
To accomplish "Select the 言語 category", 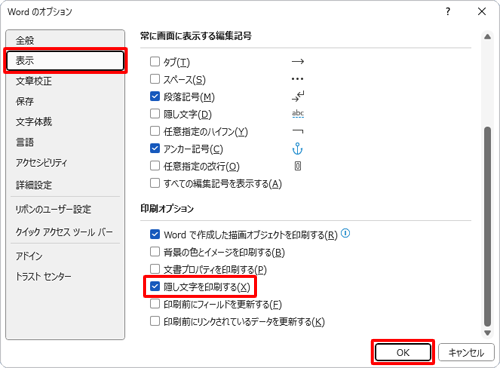I will coord(65,142).
